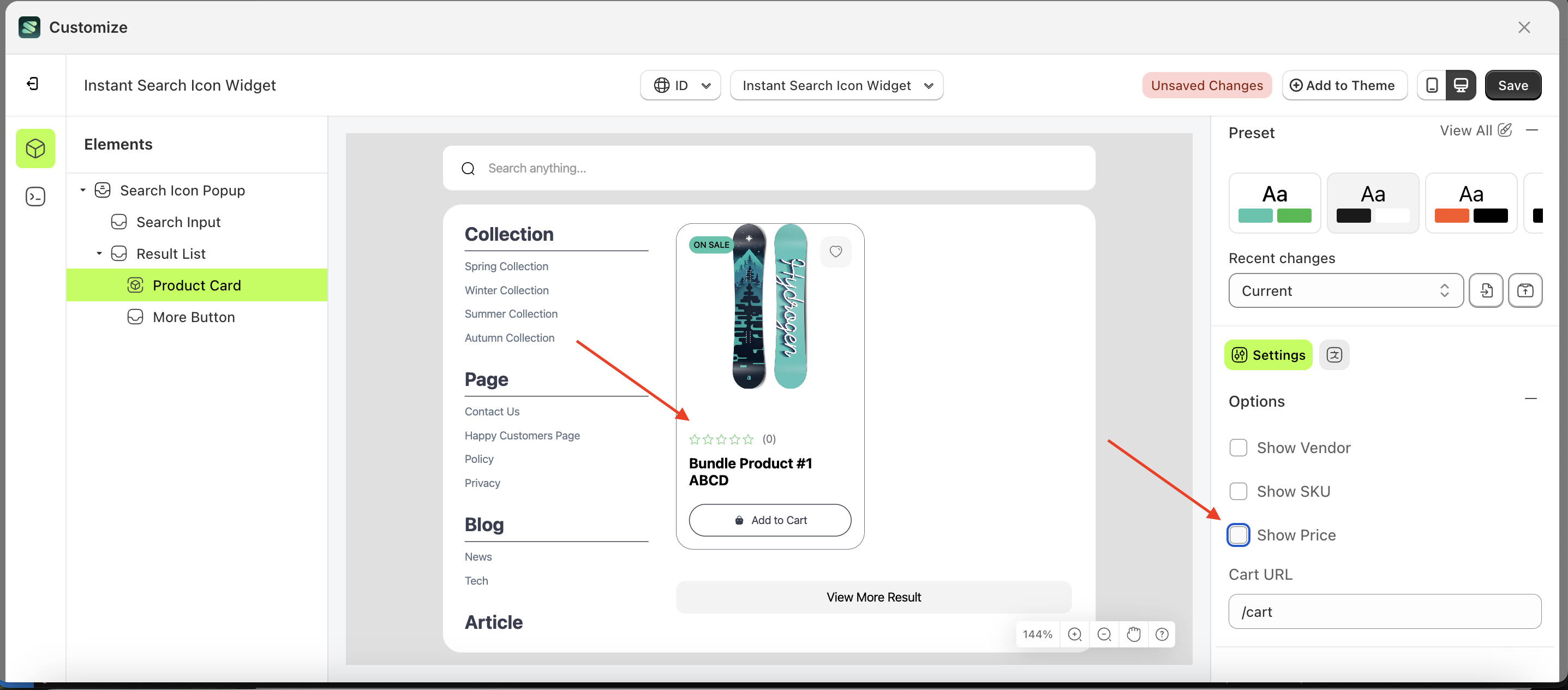
Task: Switch to mobile preview mode
Action: point(1432,85)
